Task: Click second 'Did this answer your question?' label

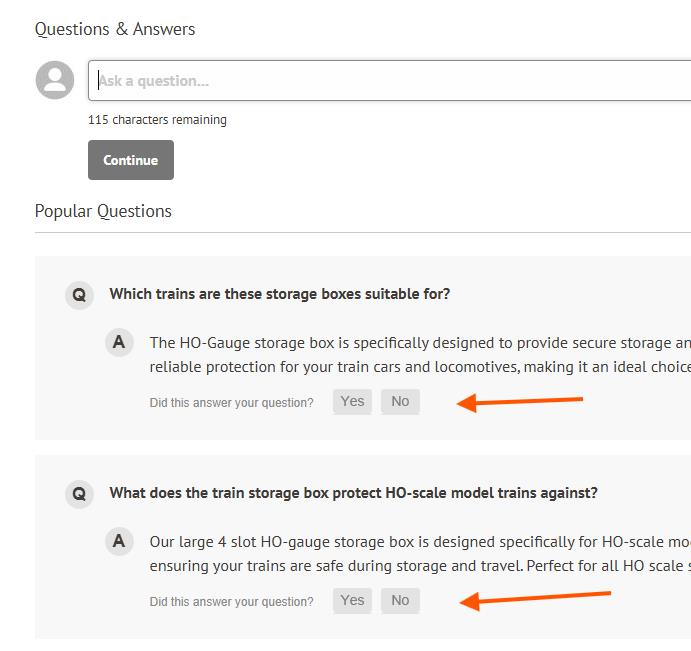Action: 231,602
